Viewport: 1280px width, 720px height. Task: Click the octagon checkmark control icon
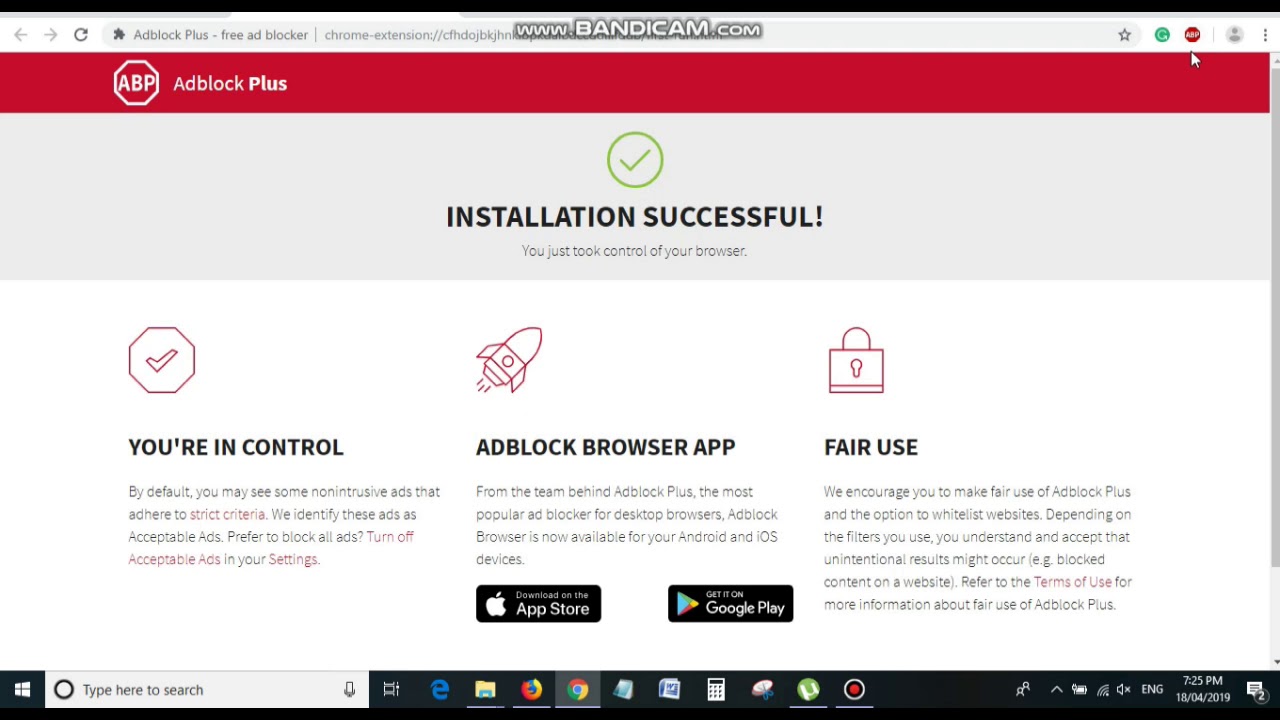tap(162, 360)
